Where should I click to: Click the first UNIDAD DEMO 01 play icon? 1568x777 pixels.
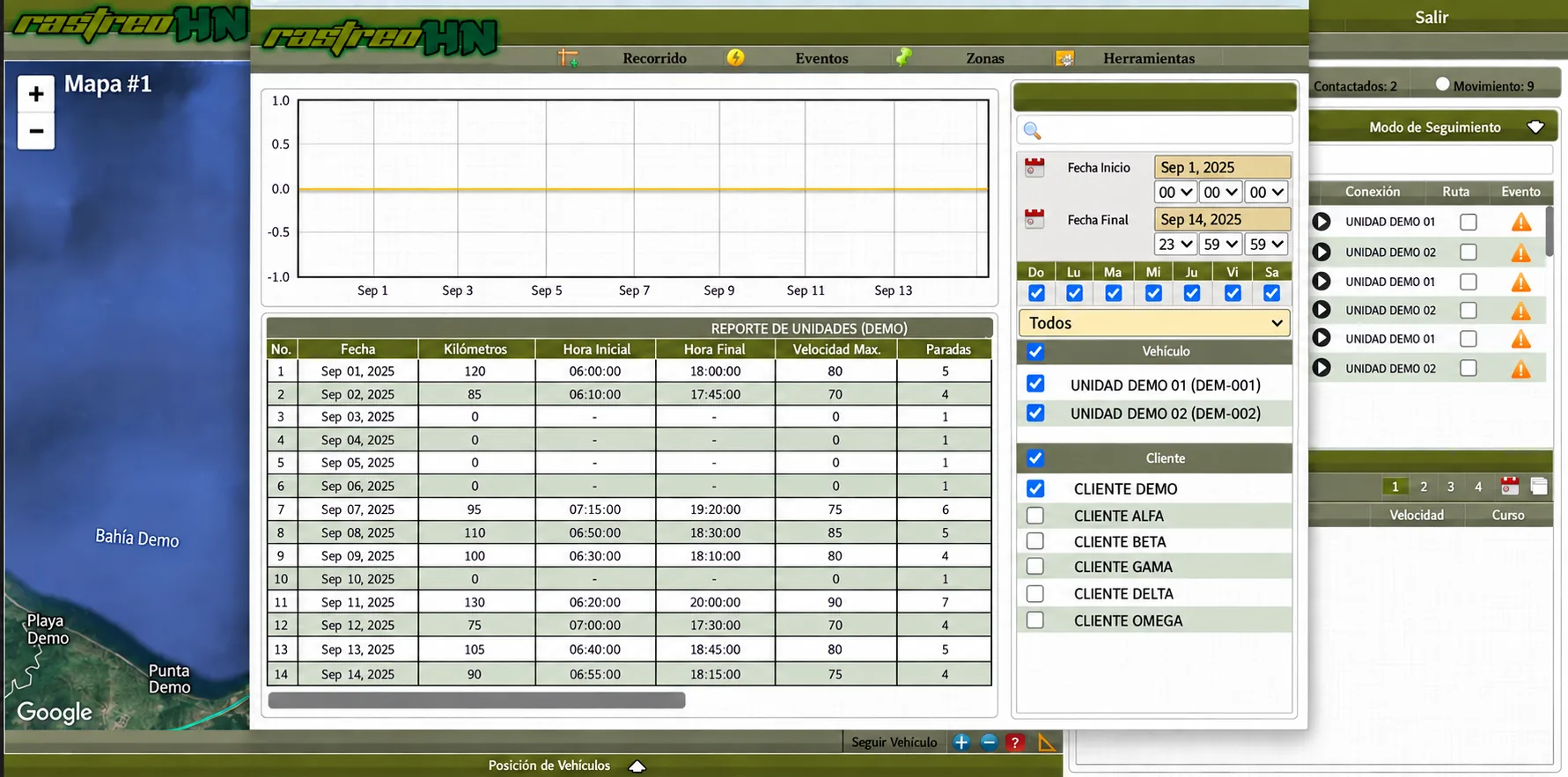coord(1321,222)
